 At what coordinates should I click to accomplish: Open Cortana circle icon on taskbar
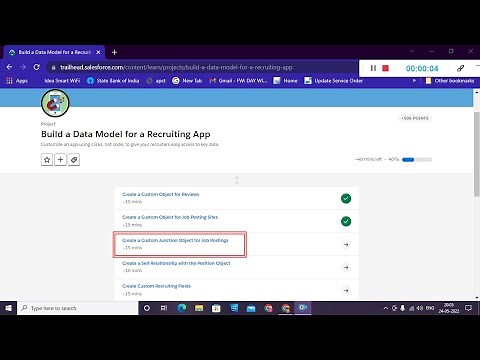click(147, 308)
